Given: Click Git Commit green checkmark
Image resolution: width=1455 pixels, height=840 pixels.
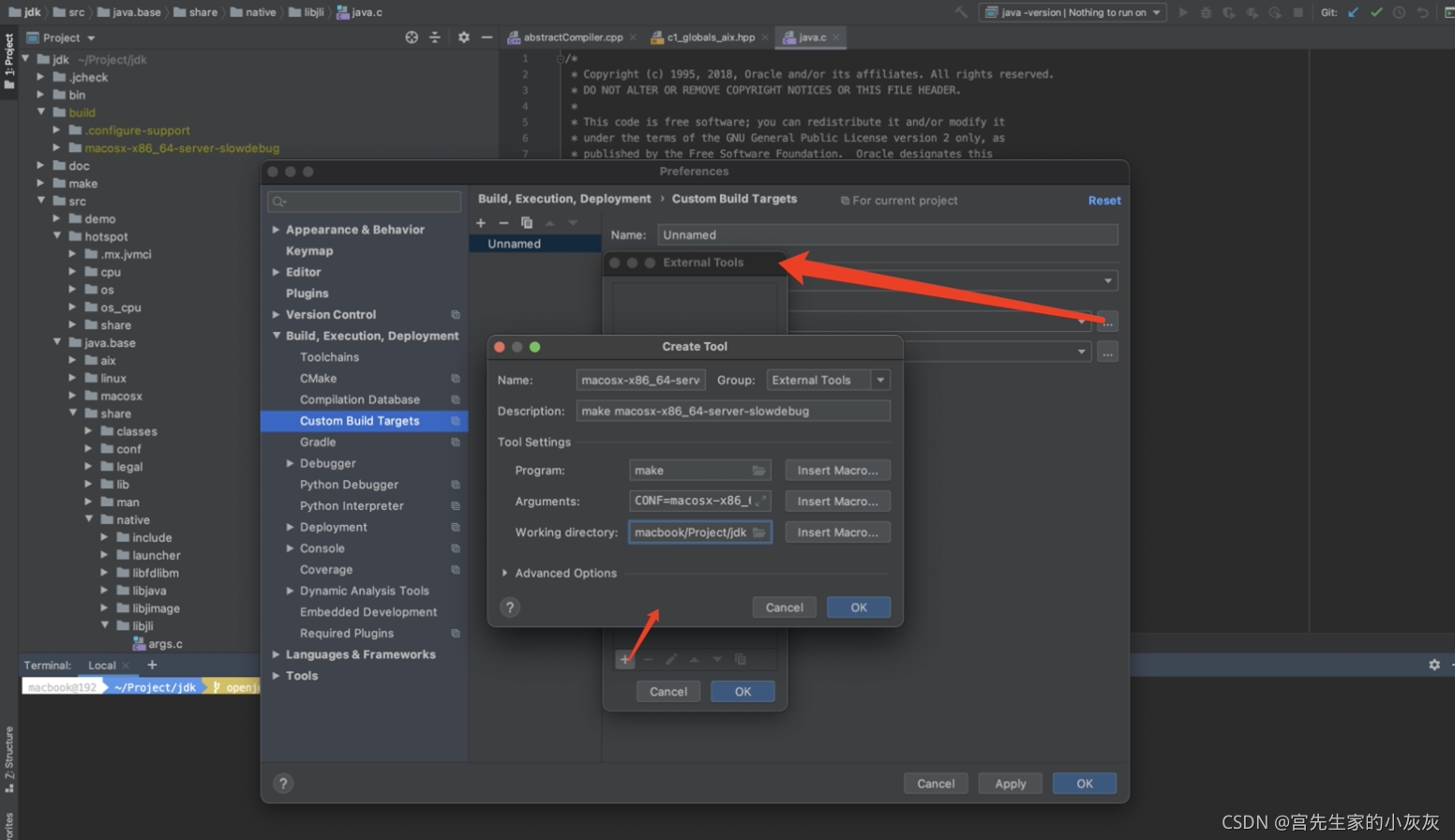Looking at the screenshot, I should [x=1376, y=12].
